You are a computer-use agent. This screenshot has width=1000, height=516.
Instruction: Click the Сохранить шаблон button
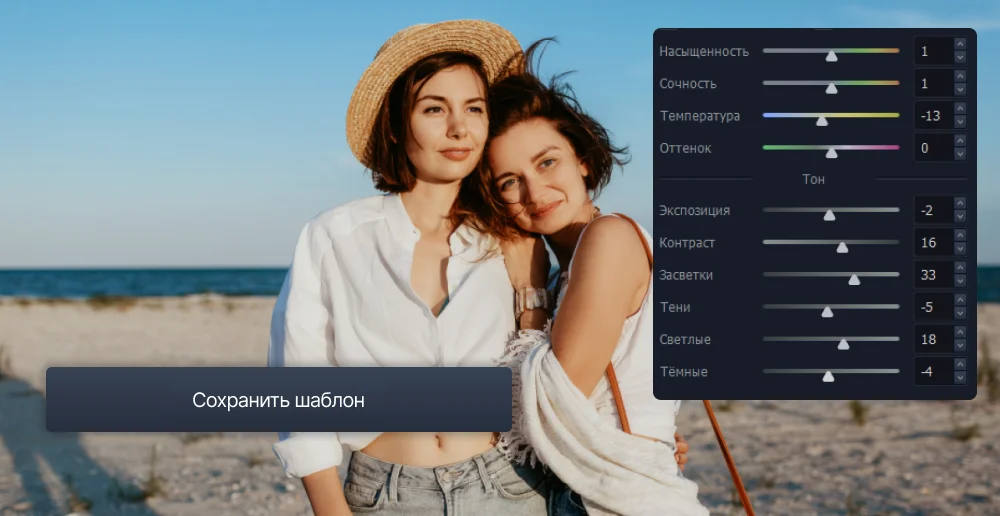pos(278,400)
